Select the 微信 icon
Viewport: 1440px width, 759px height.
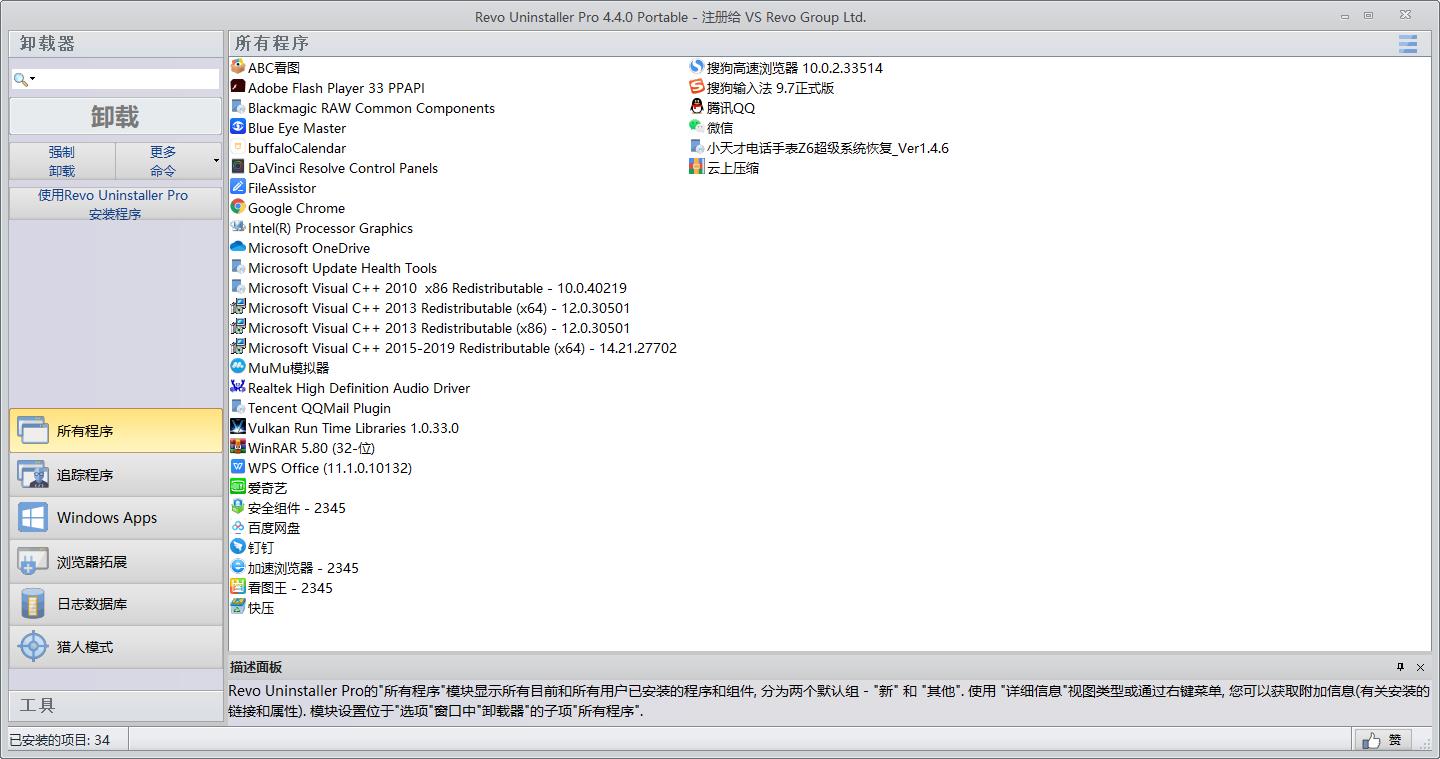697,127
